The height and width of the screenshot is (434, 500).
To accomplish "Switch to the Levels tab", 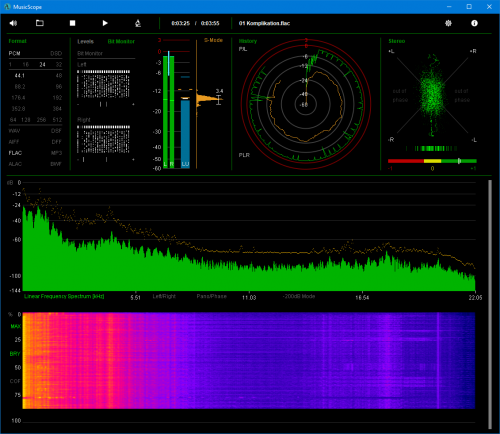I will [85, 41].
